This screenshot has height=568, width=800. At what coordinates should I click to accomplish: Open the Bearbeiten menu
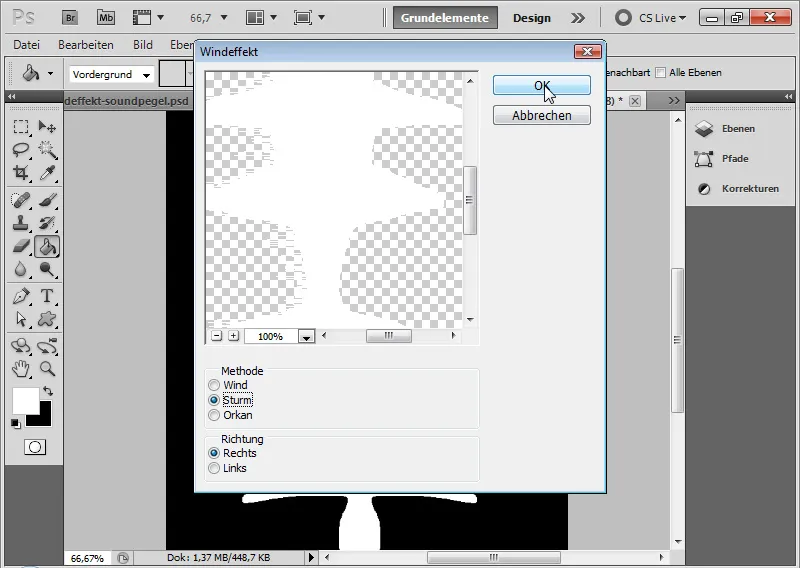86,45
